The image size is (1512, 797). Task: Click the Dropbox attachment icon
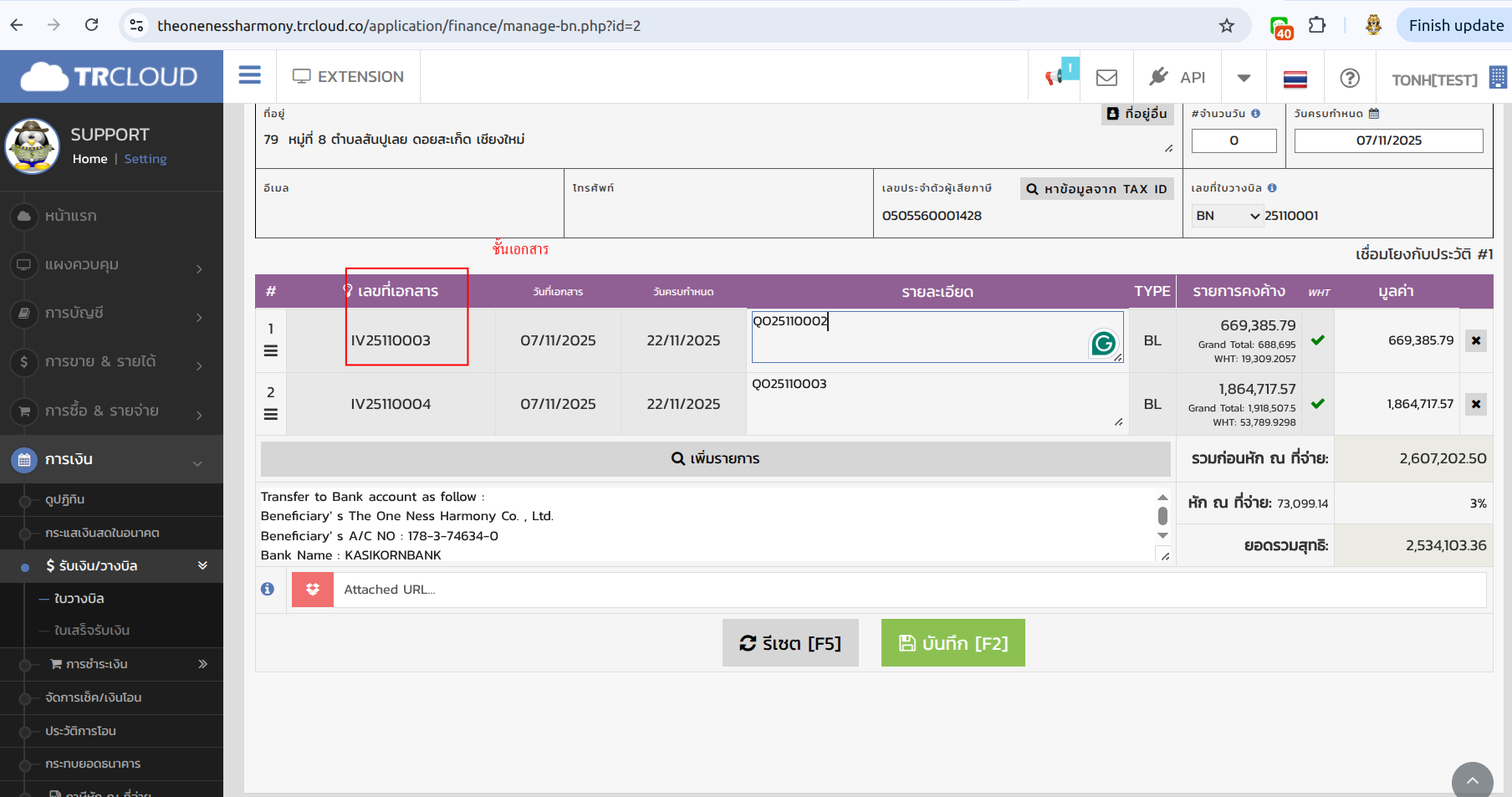point(313,590)
